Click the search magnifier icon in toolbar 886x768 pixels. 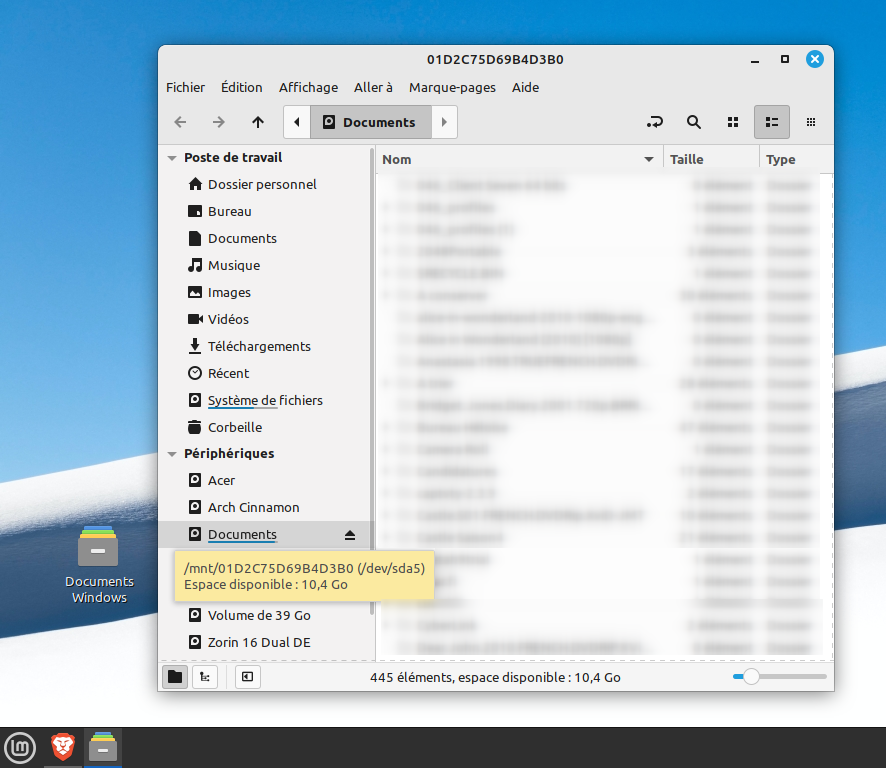693,122
